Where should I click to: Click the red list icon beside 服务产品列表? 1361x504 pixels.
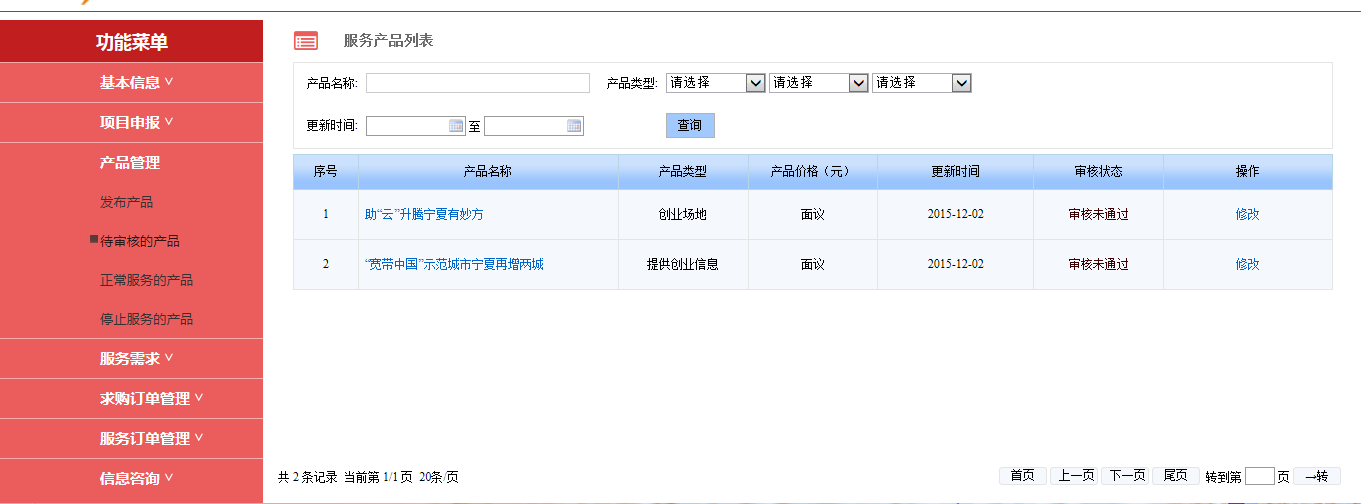pyautogui.click(x=306, y=41)
